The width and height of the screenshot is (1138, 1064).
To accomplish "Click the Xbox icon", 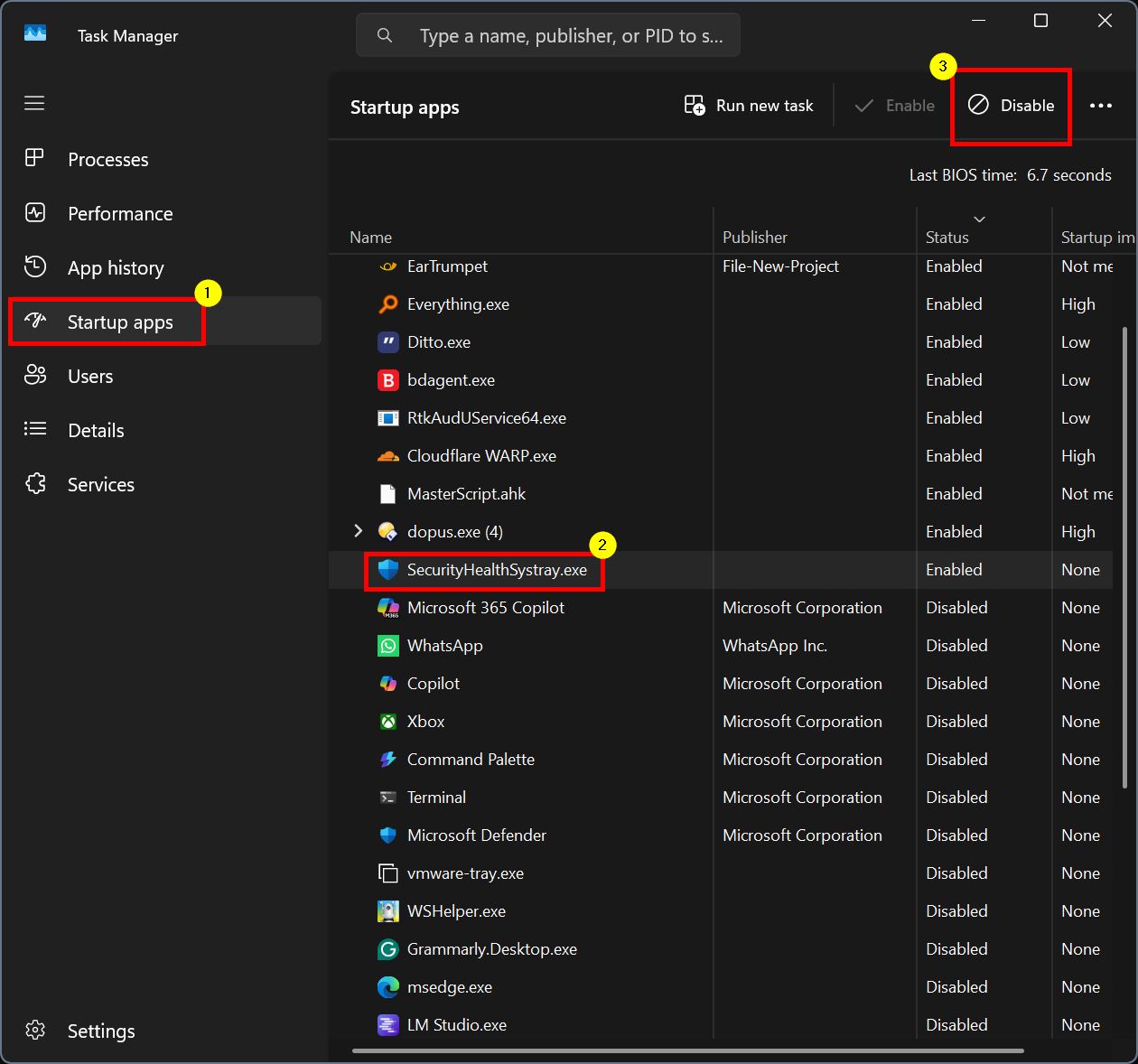I will [x=388, y=722].
